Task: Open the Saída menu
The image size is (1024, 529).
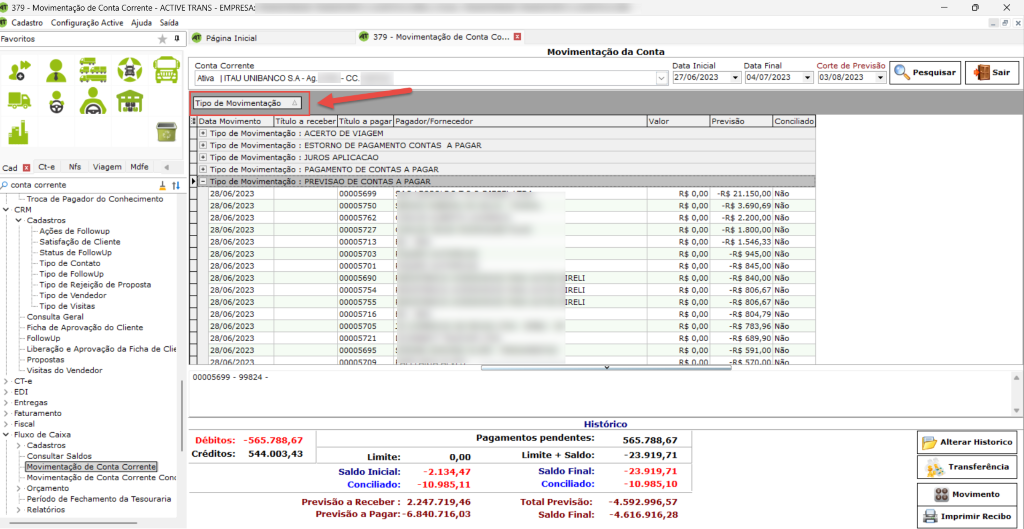Action: 169,22
